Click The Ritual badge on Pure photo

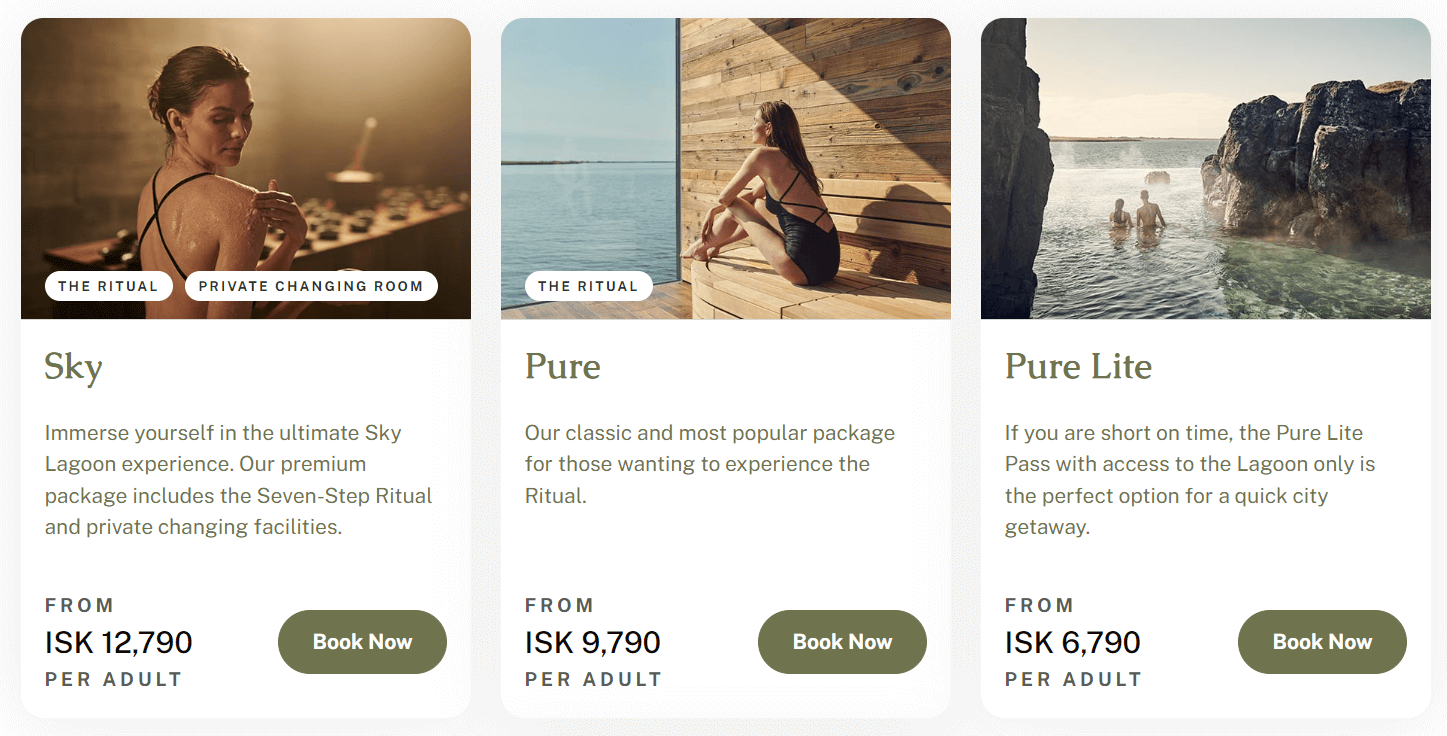(x=588, y=286)
